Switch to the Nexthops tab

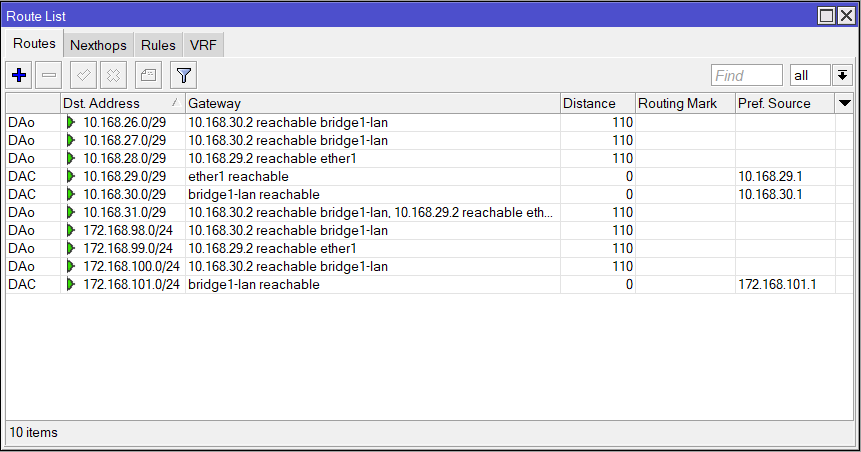point(98,45)
